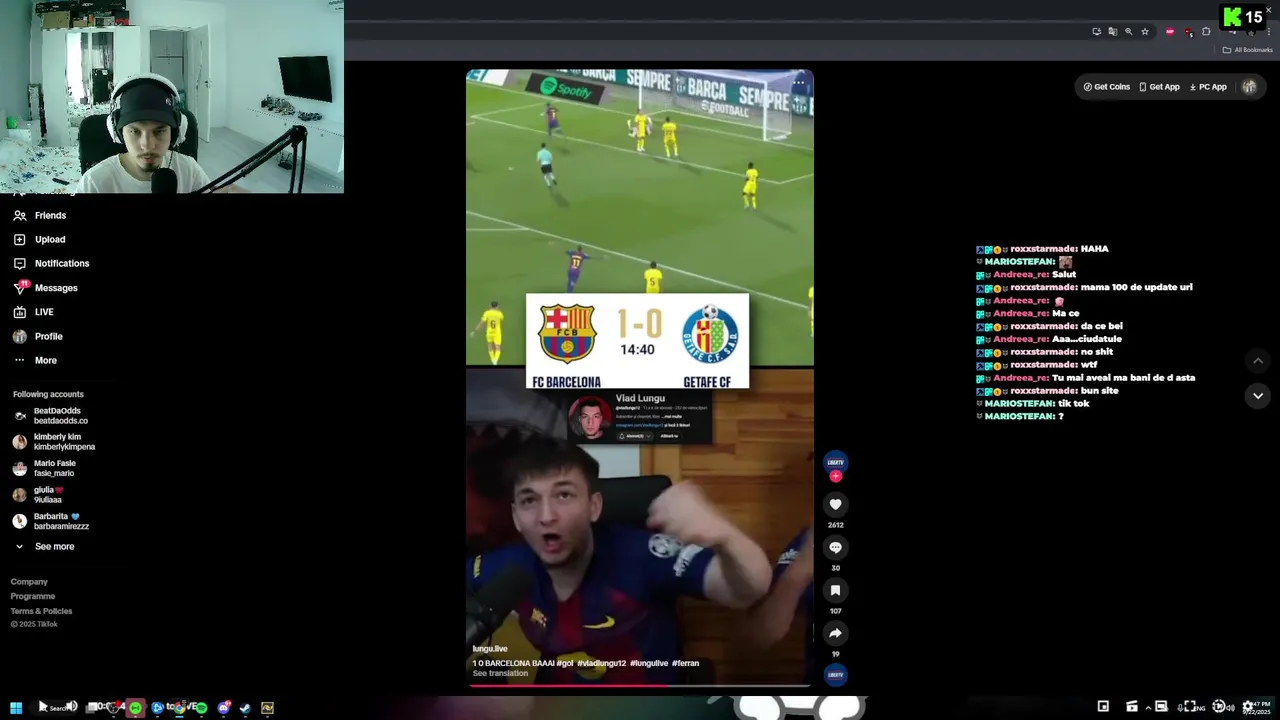This screenshot has width=1280, height=720.
Task: Click the #ferran hashtag
Action: pos(685,663)
